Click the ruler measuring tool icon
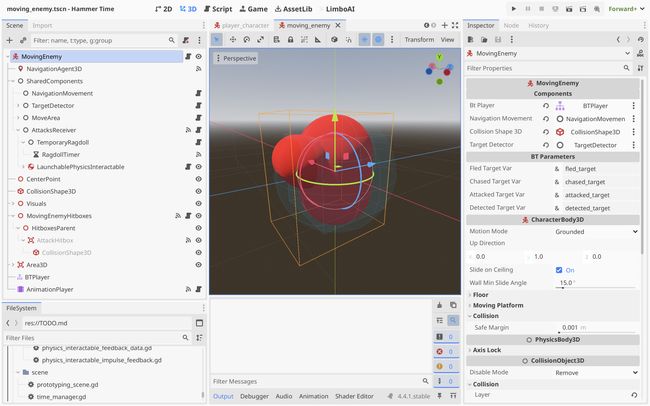The width and height of the screenshot is (650, 406). 318,39
